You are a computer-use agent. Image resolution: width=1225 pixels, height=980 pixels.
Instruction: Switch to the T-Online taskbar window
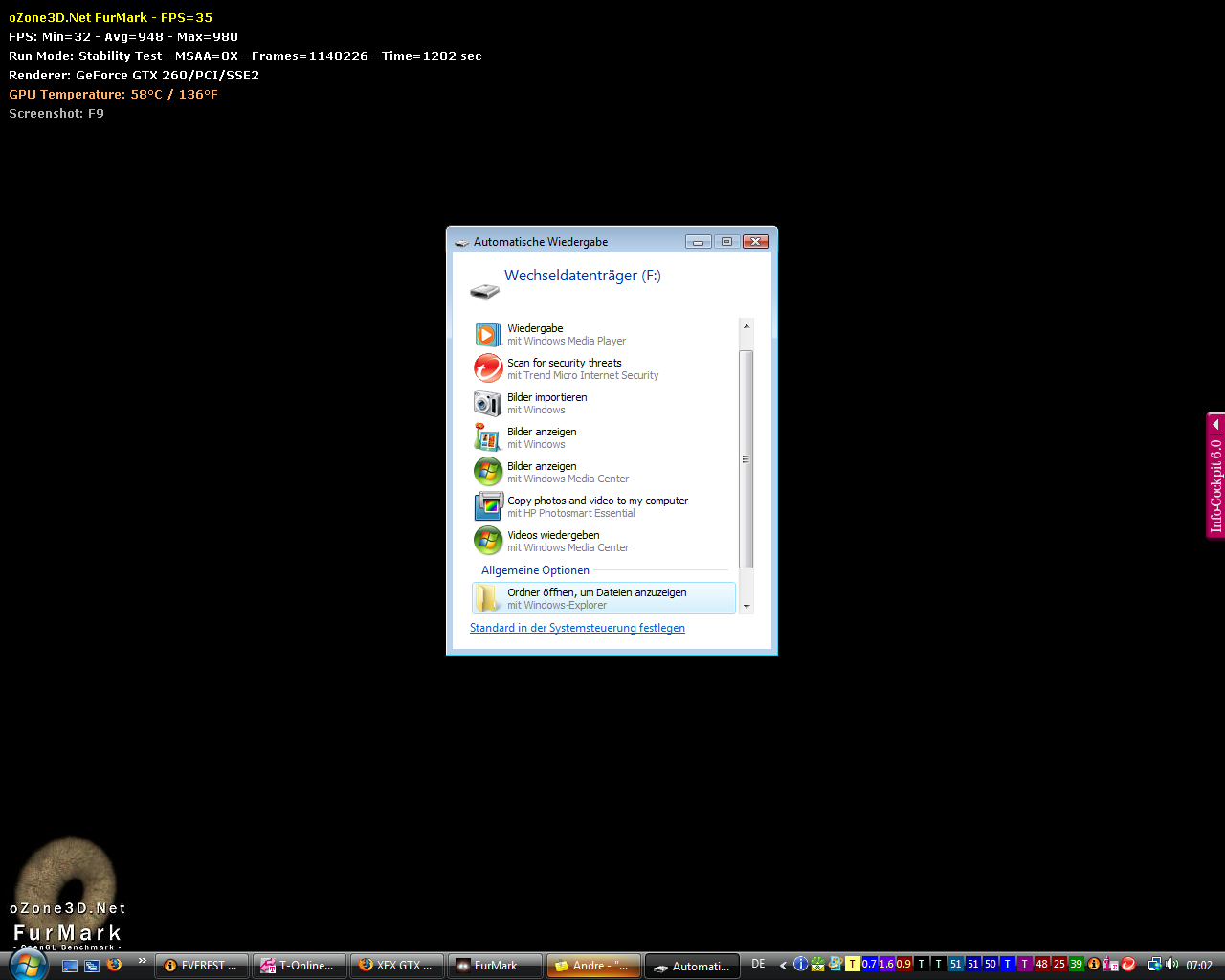pyautogui.click(x=299, y=966)
